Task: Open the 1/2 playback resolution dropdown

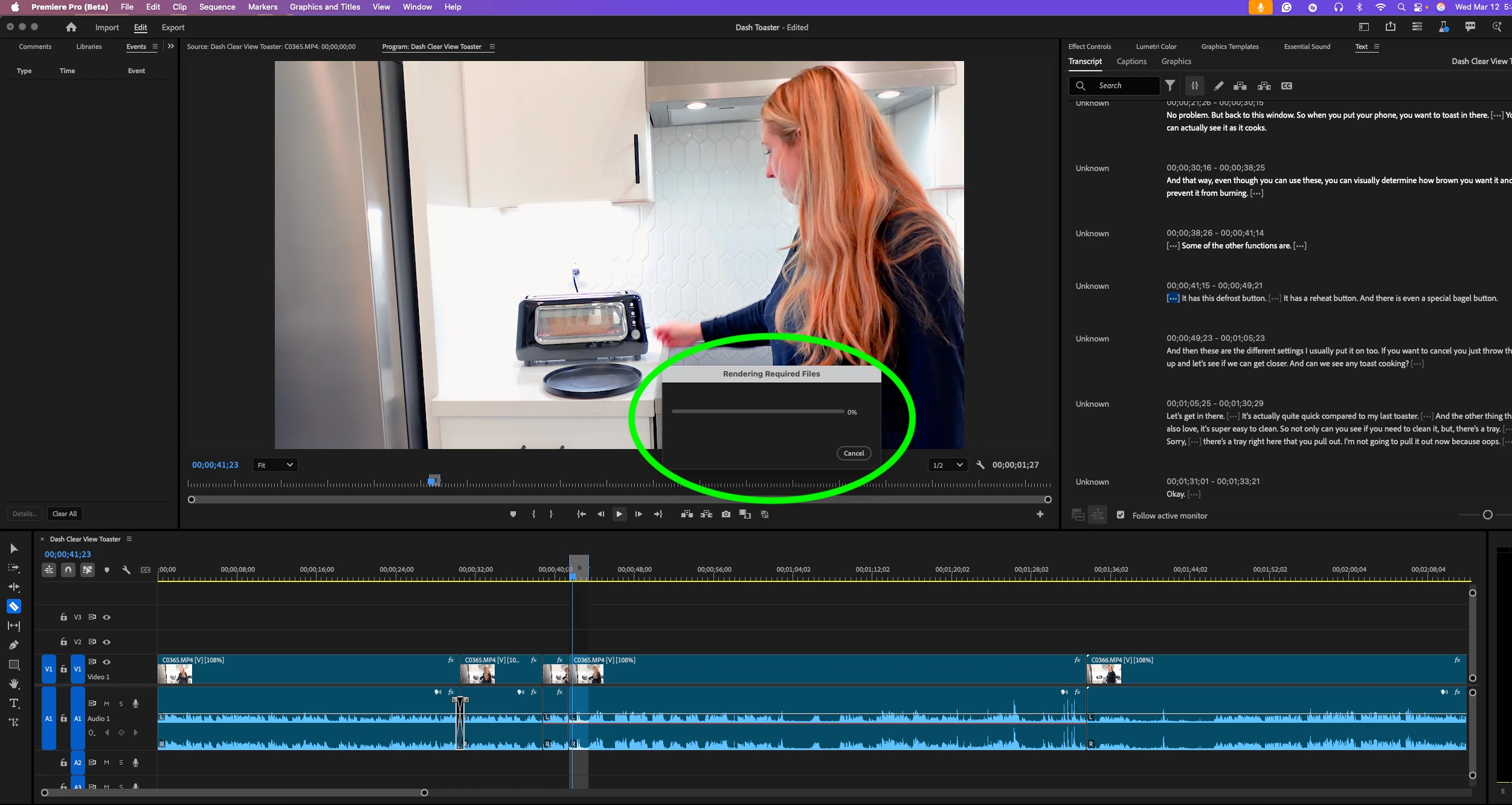Action: (947, 465)
